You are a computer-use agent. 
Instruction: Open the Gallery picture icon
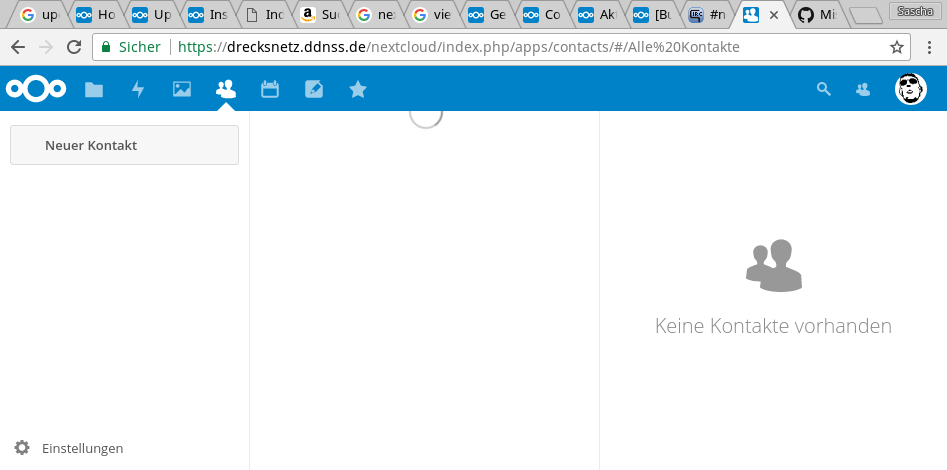click(x=182, y=90)
